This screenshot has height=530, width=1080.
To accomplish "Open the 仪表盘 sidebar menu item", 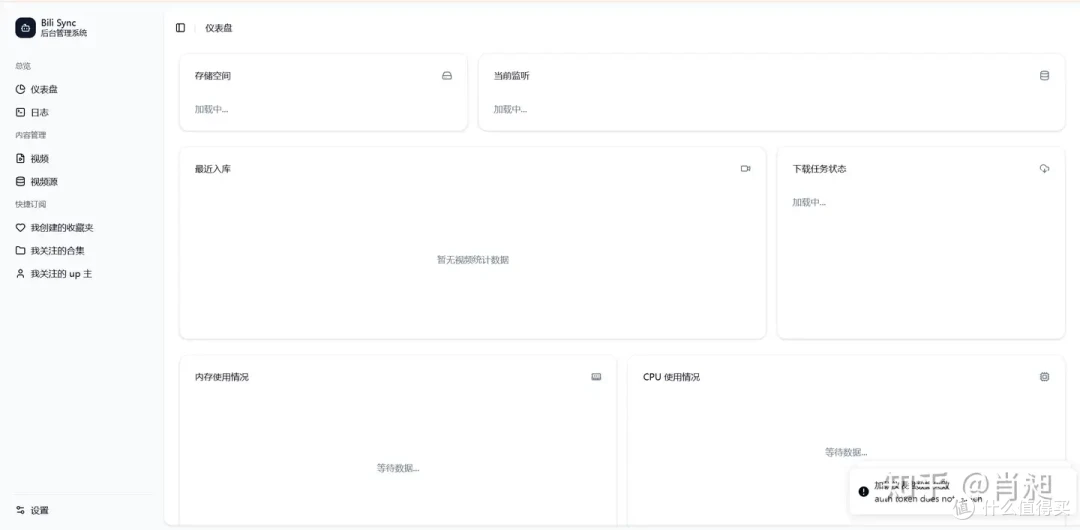I will [81, 89].
